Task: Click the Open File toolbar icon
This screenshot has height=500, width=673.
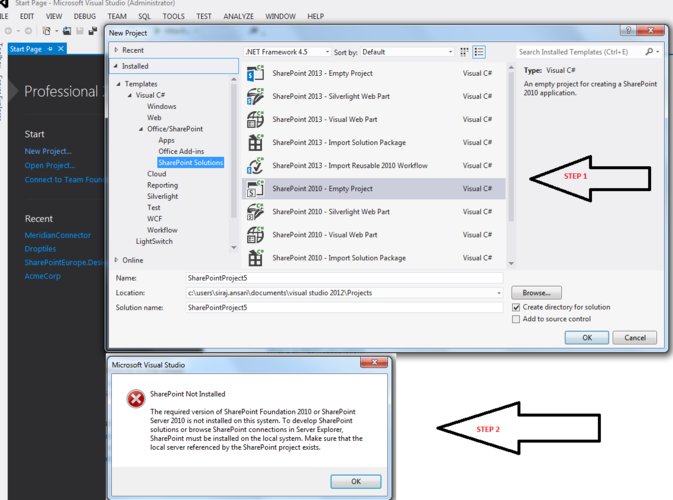Action: tap(67, 31)
